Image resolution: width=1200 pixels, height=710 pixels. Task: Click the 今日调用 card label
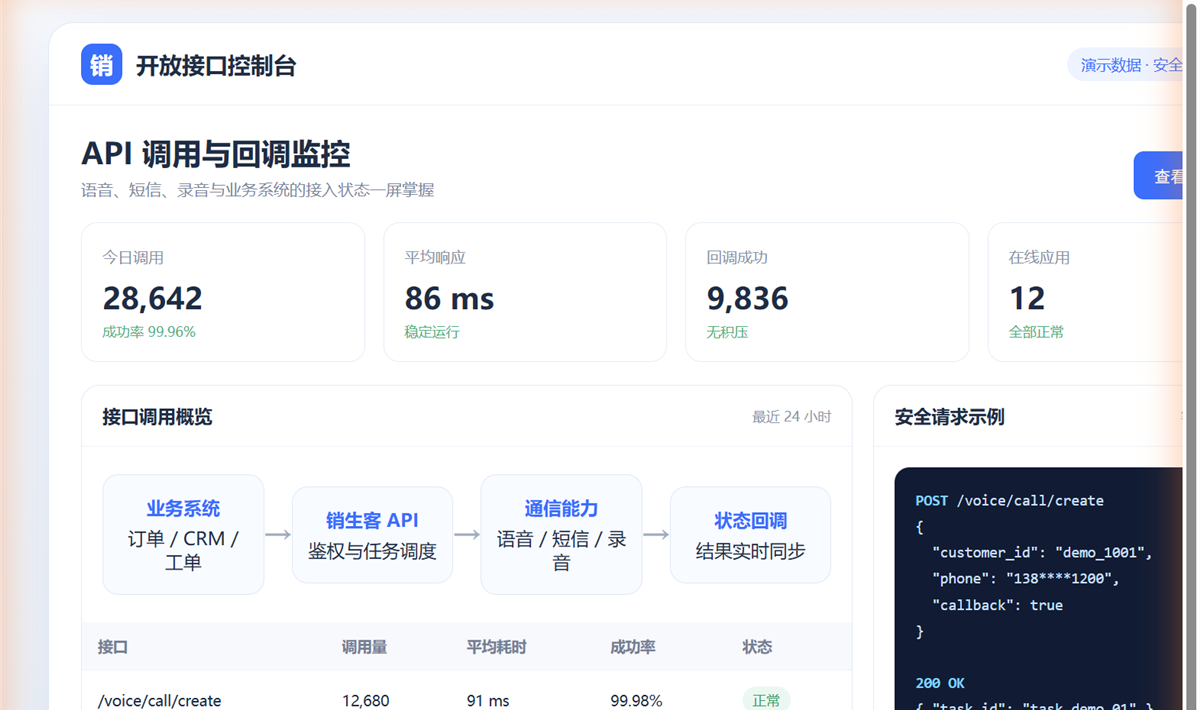click(133, 257)
